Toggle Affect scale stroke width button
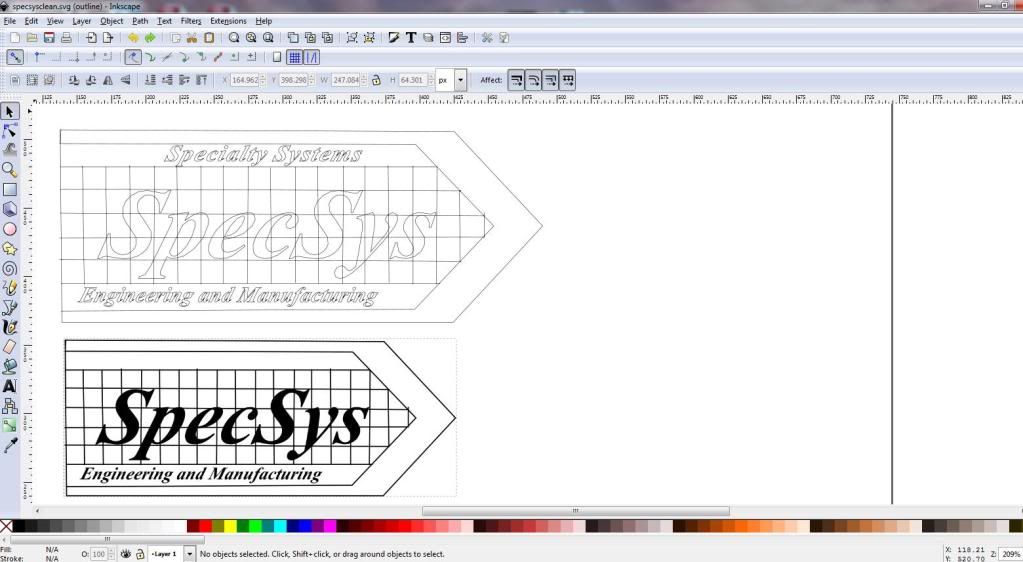Image resolution: width=1023 pixels, height=562 pixels. 516,80
